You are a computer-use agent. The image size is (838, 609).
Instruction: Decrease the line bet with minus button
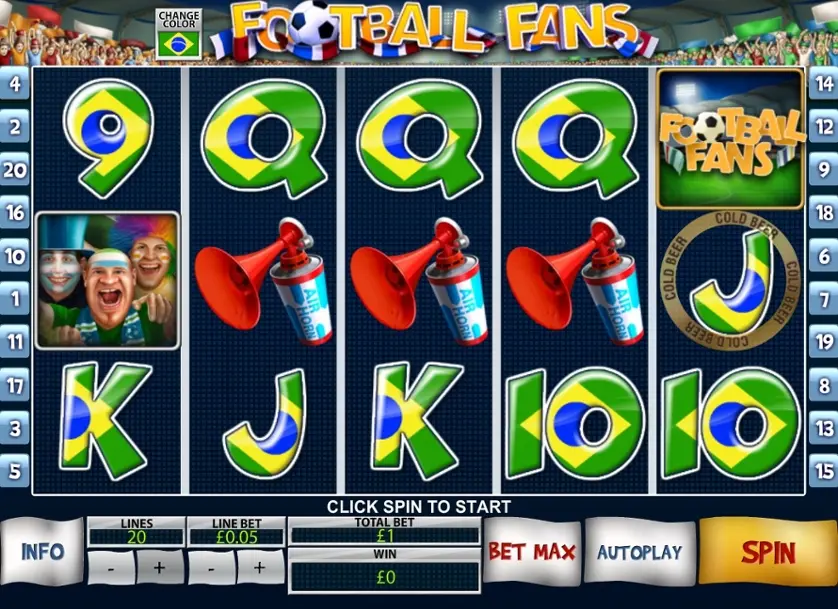pos(212,568)
